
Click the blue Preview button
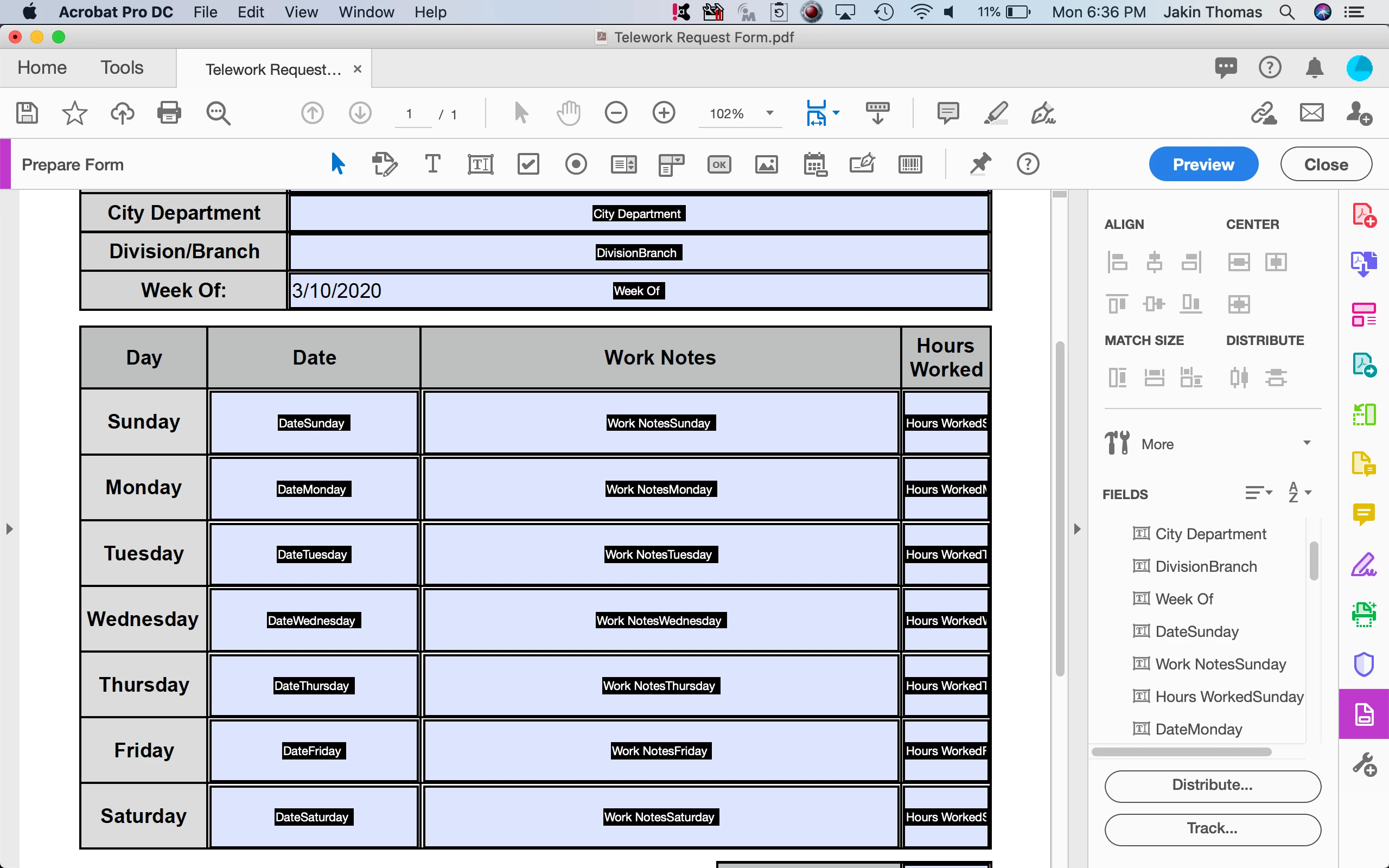1203,165
